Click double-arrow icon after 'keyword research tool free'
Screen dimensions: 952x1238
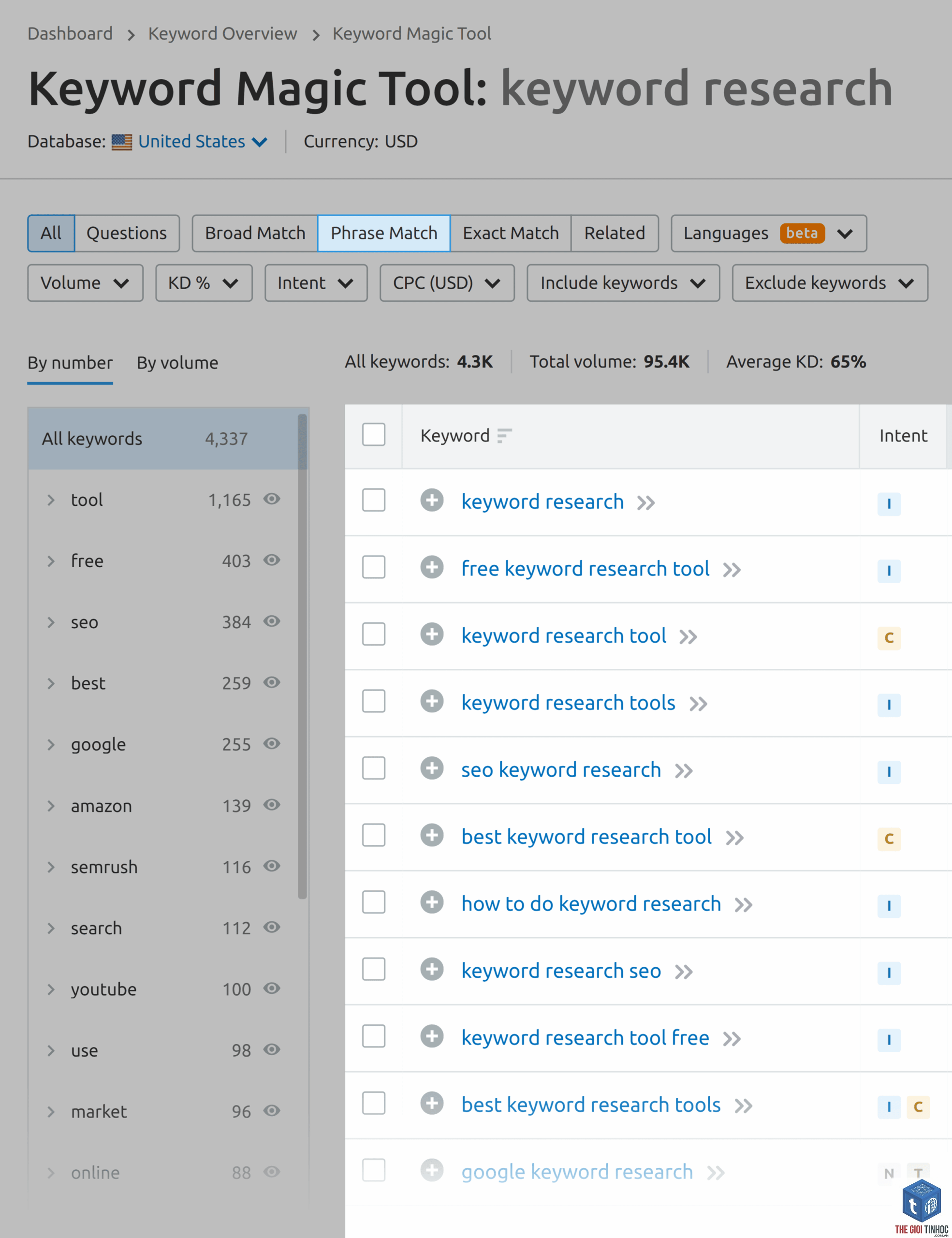(x=732, y=1039)
